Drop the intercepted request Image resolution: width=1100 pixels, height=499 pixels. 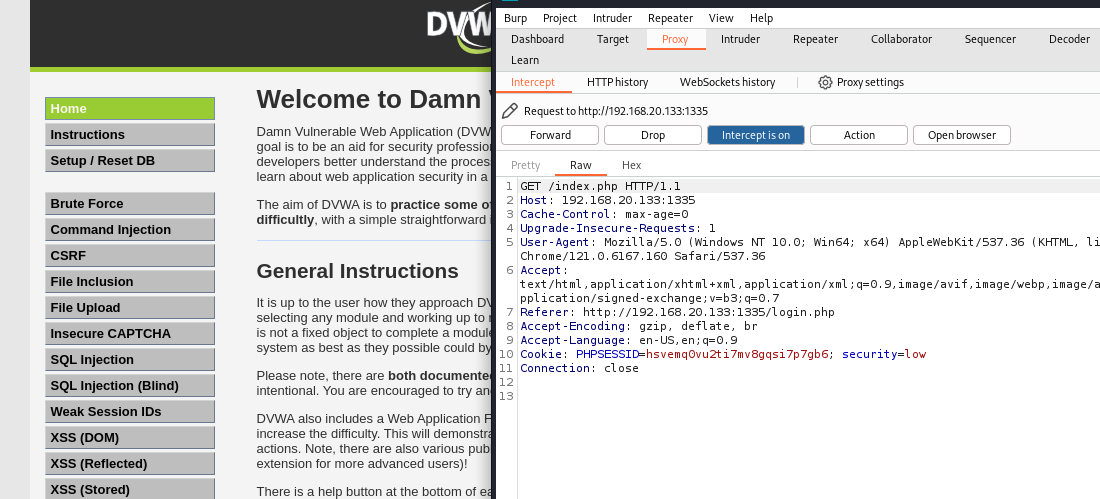coord(652,135)
